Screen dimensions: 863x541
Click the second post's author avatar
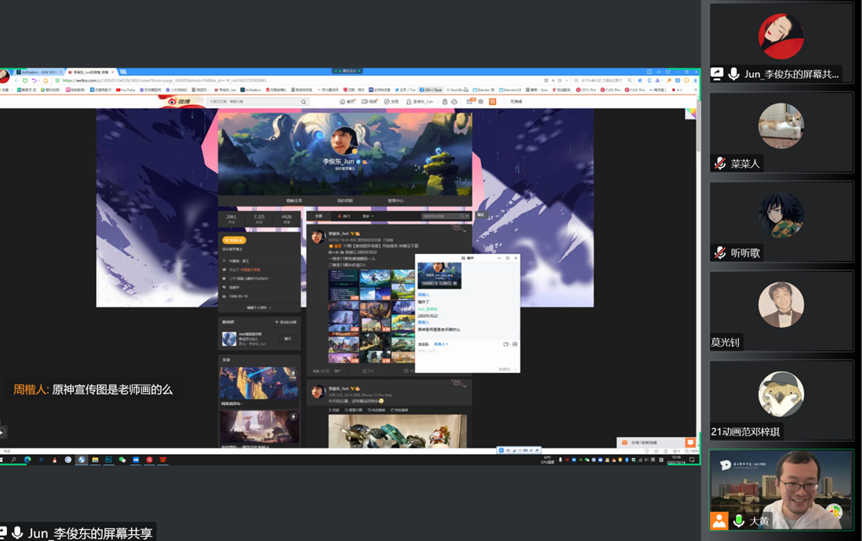[317, 392]
